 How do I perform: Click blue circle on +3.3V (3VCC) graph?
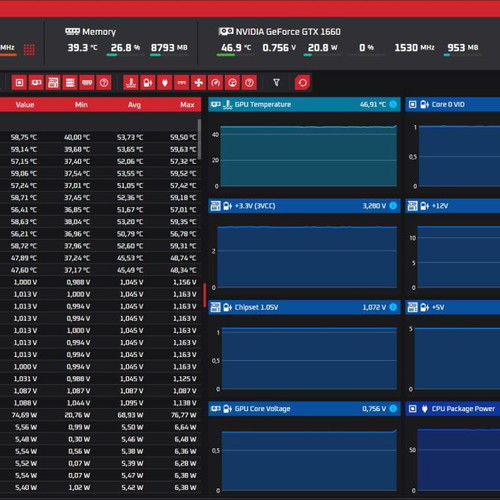click(x=393, y=206)
